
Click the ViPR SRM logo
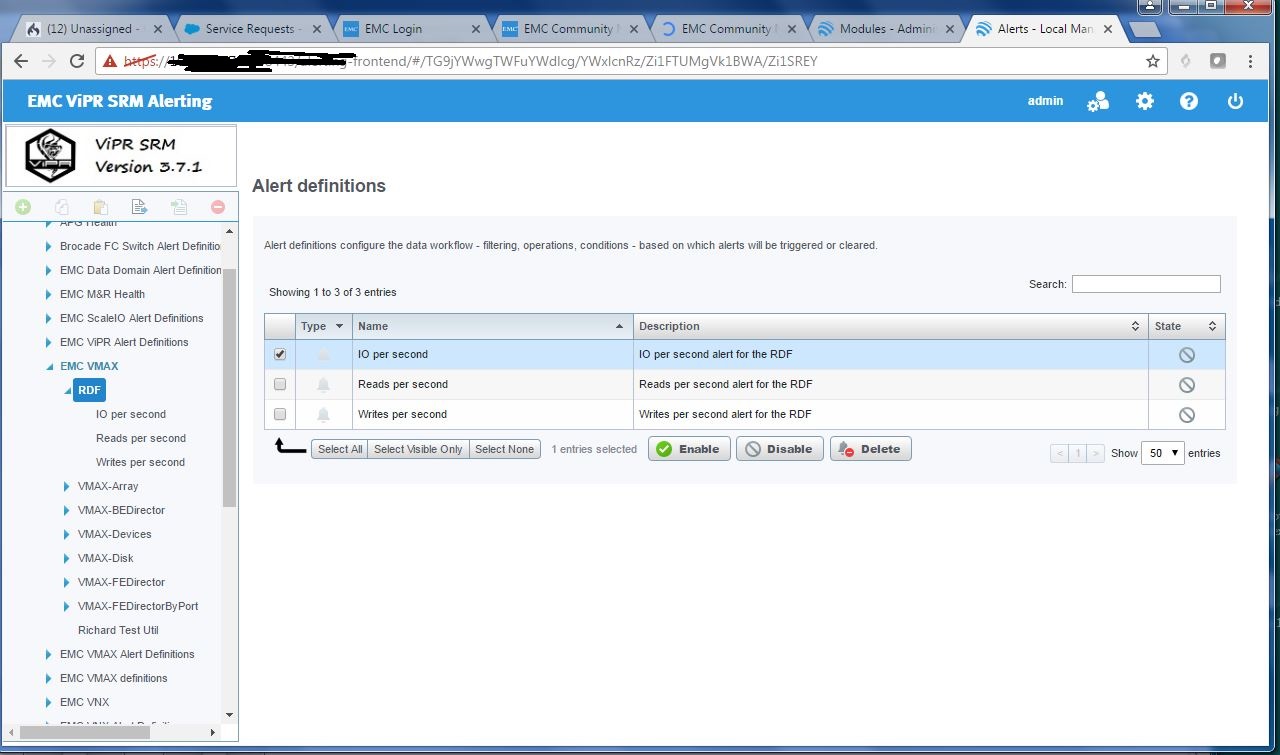point(51,156)
